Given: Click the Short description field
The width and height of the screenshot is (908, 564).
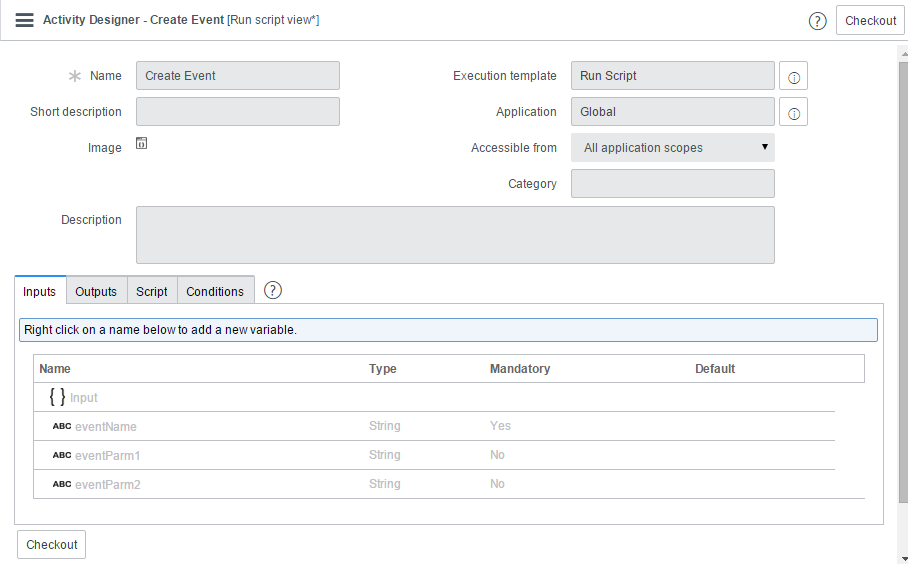Looking at the screenshot, I should [238, 112].
